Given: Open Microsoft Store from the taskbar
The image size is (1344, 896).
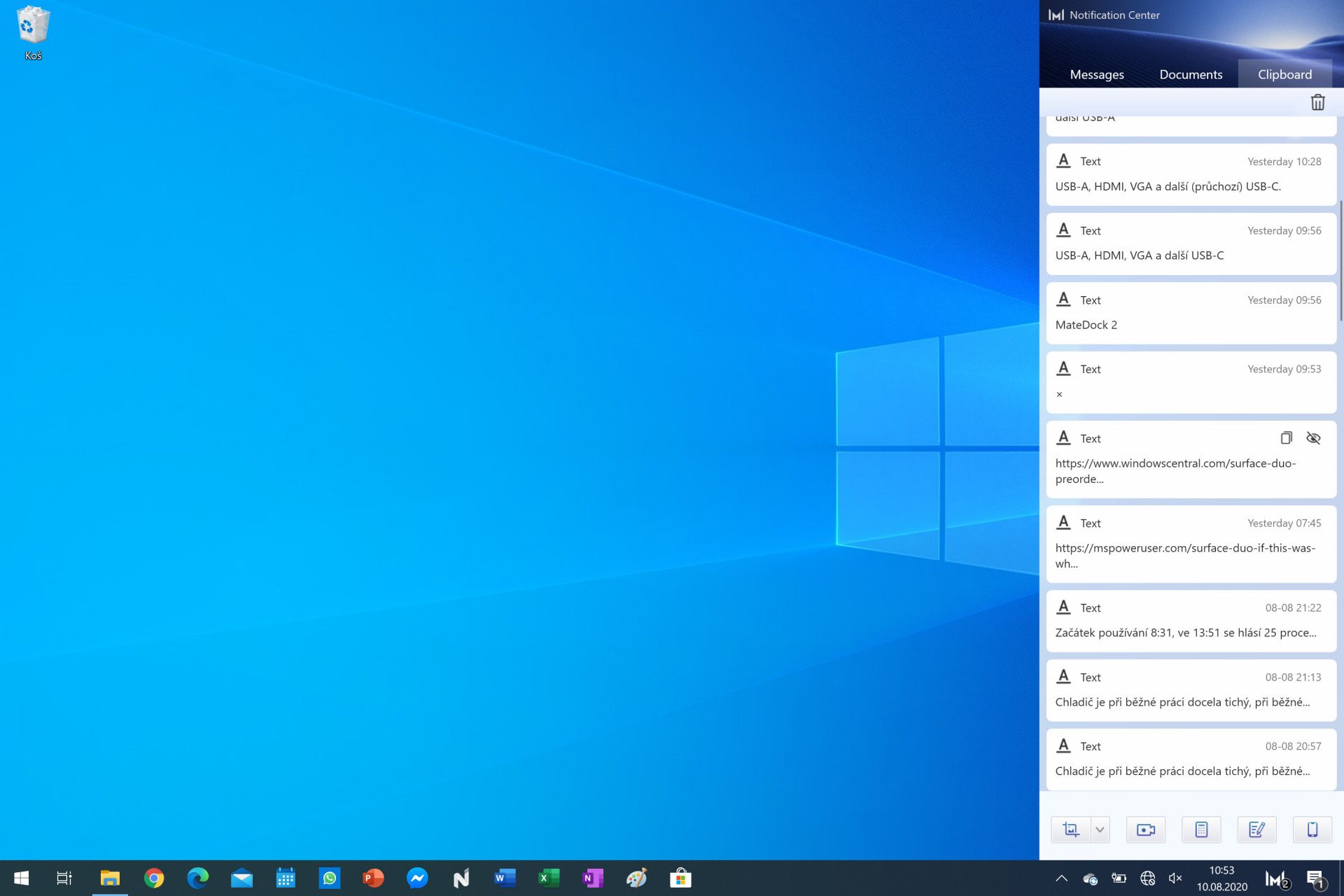Looking at the screenshot, I should click(680, 878).
